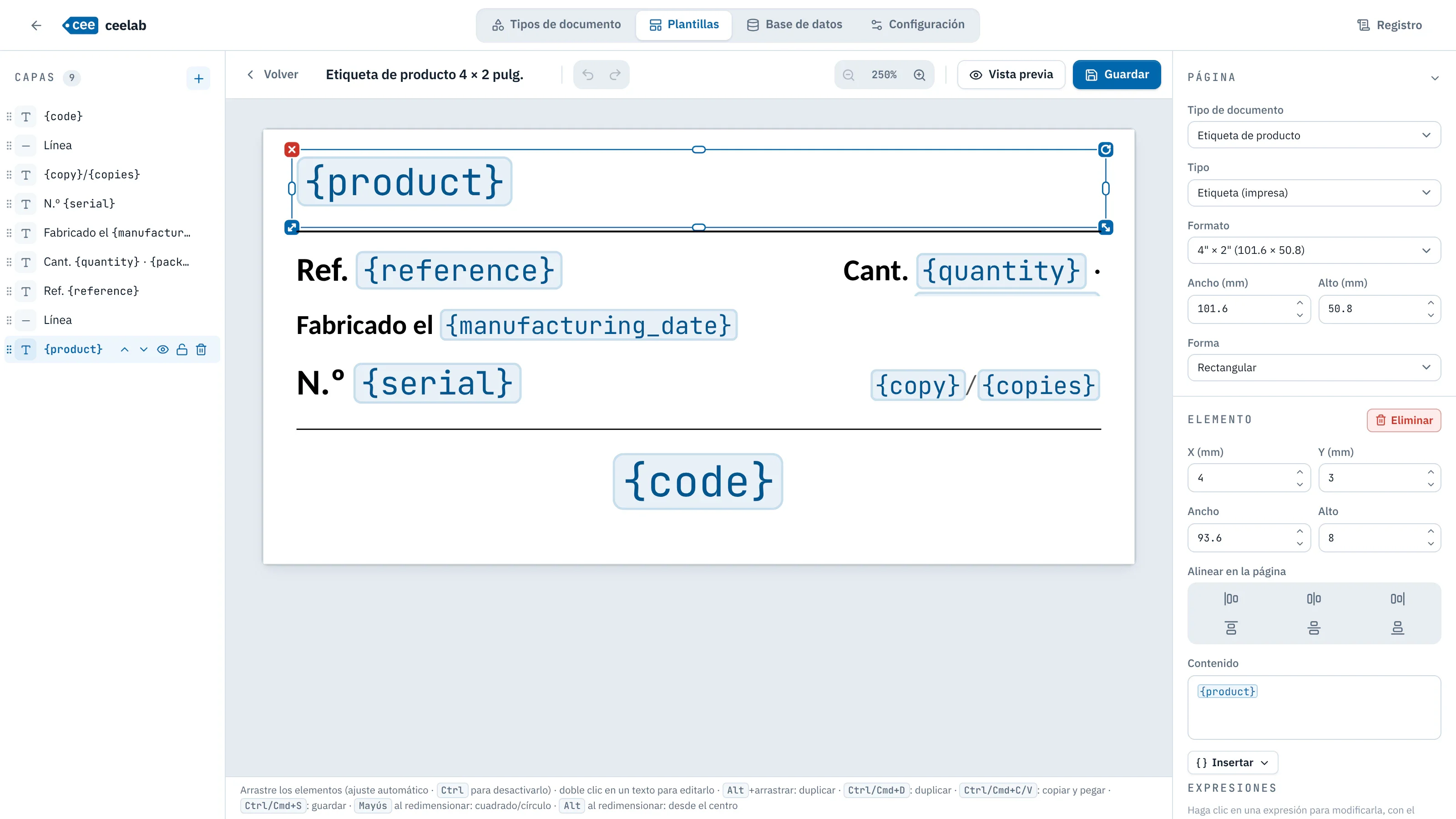Zoom out with the magnifier minus icon
1456x819 pixels.
pos(849,75)
